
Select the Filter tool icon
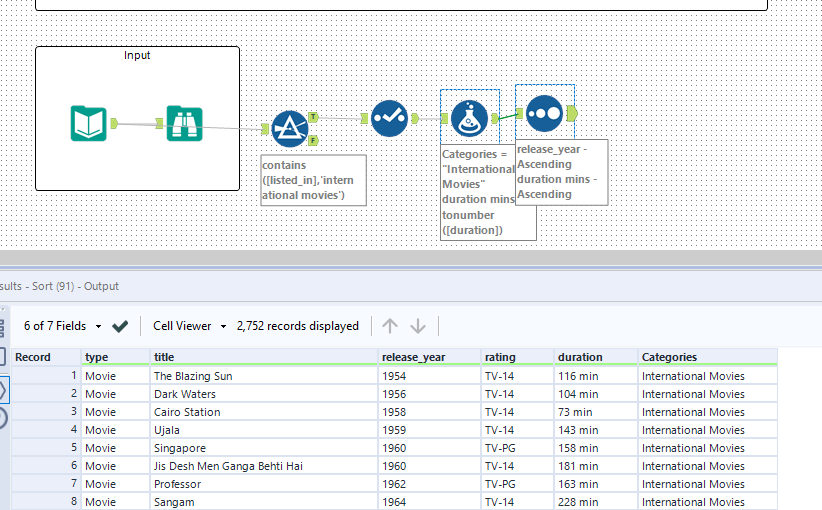click(x=289, y=128)
